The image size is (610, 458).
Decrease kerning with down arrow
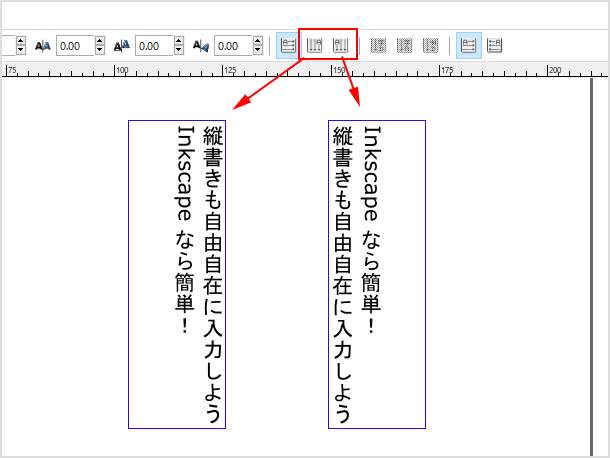coord(258,51)
